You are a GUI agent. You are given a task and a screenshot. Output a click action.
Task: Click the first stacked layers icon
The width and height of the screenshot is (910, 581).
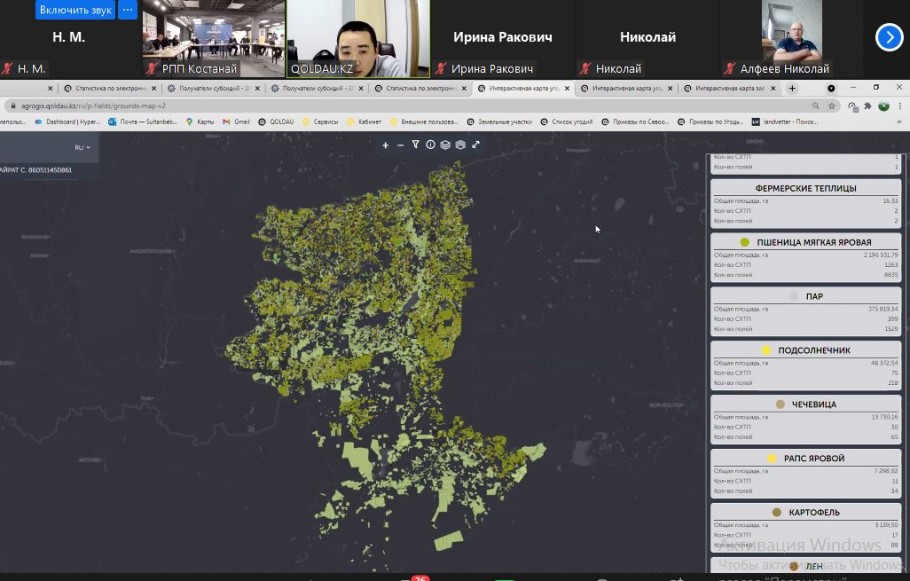pos(445,145)
